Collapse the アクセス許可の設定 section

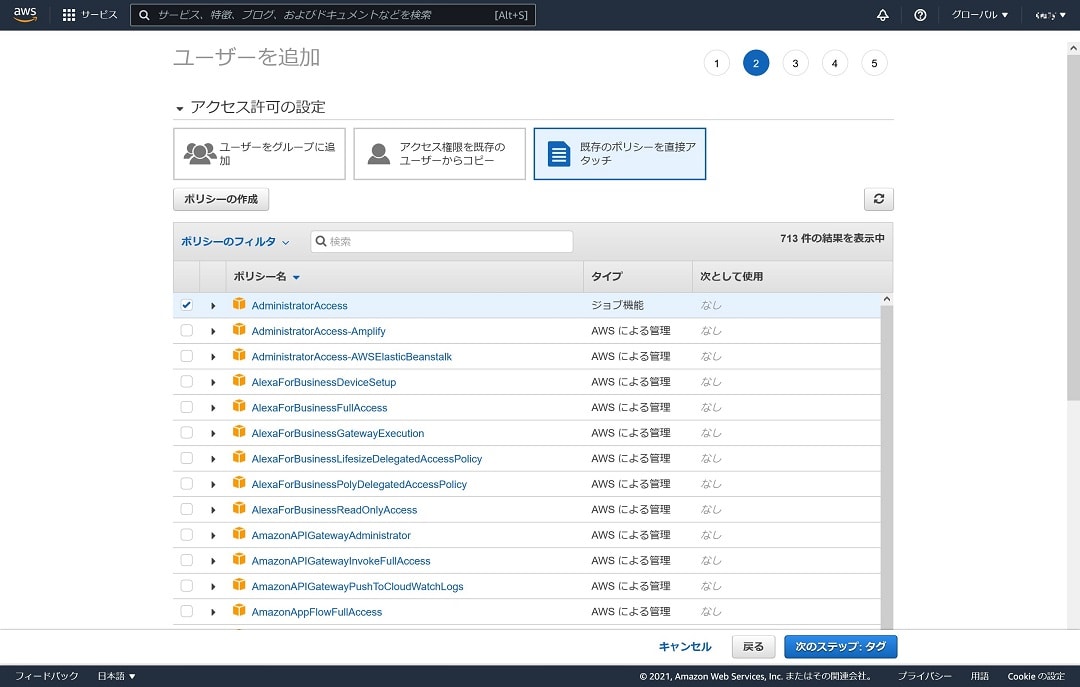point(180,108)
